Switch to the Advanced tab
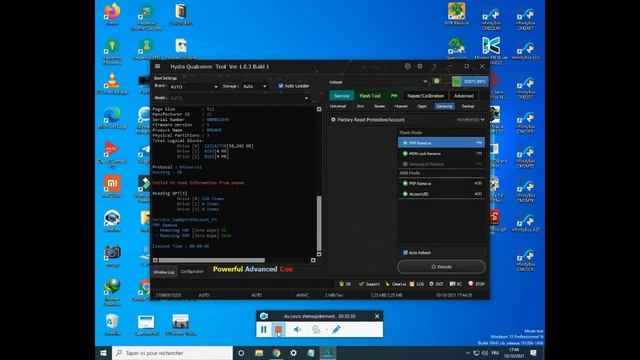The width and height of the screenshot is (640, 360). point(464,96)
